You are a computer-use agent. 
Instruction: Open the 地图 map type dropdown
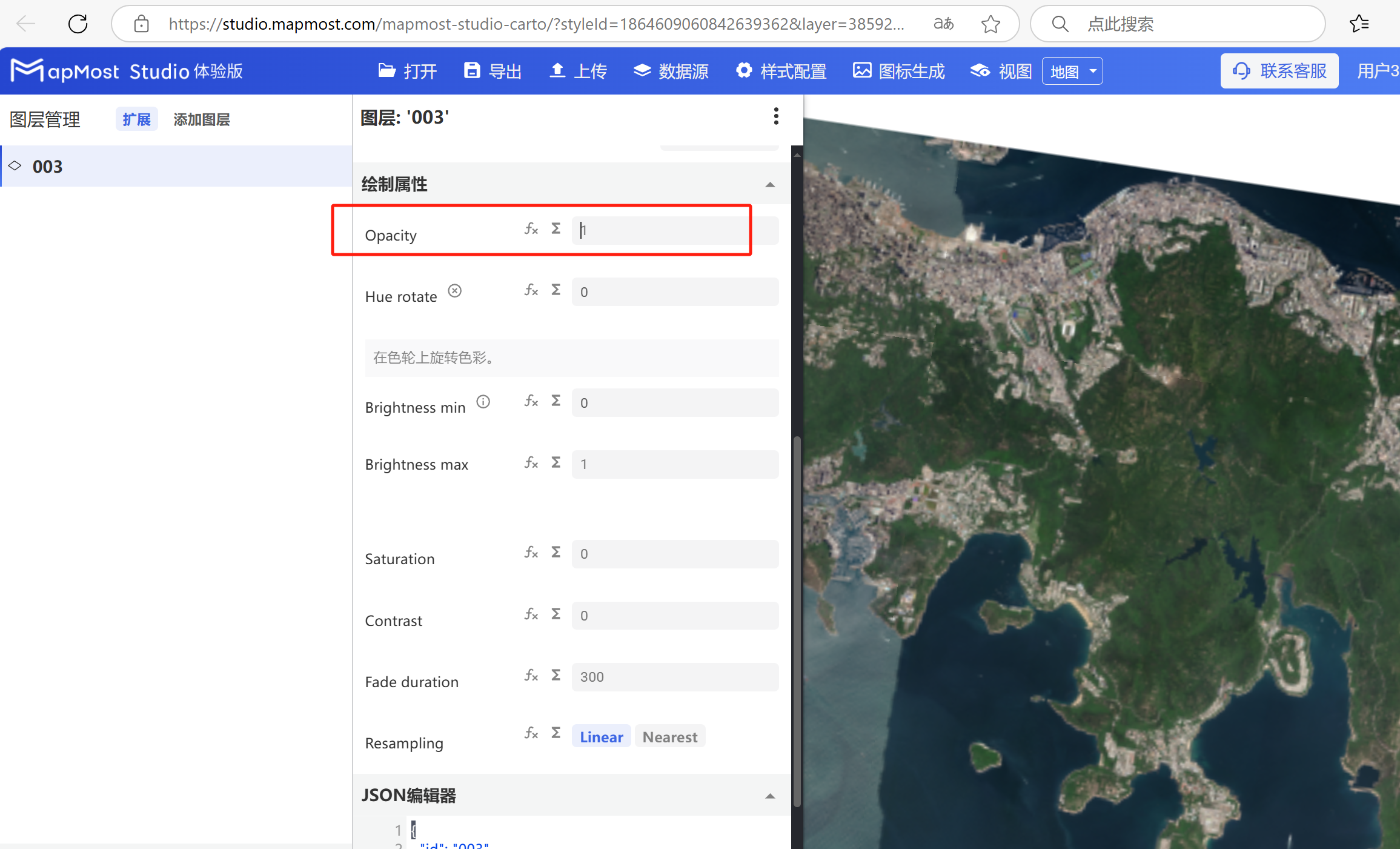1072,70
